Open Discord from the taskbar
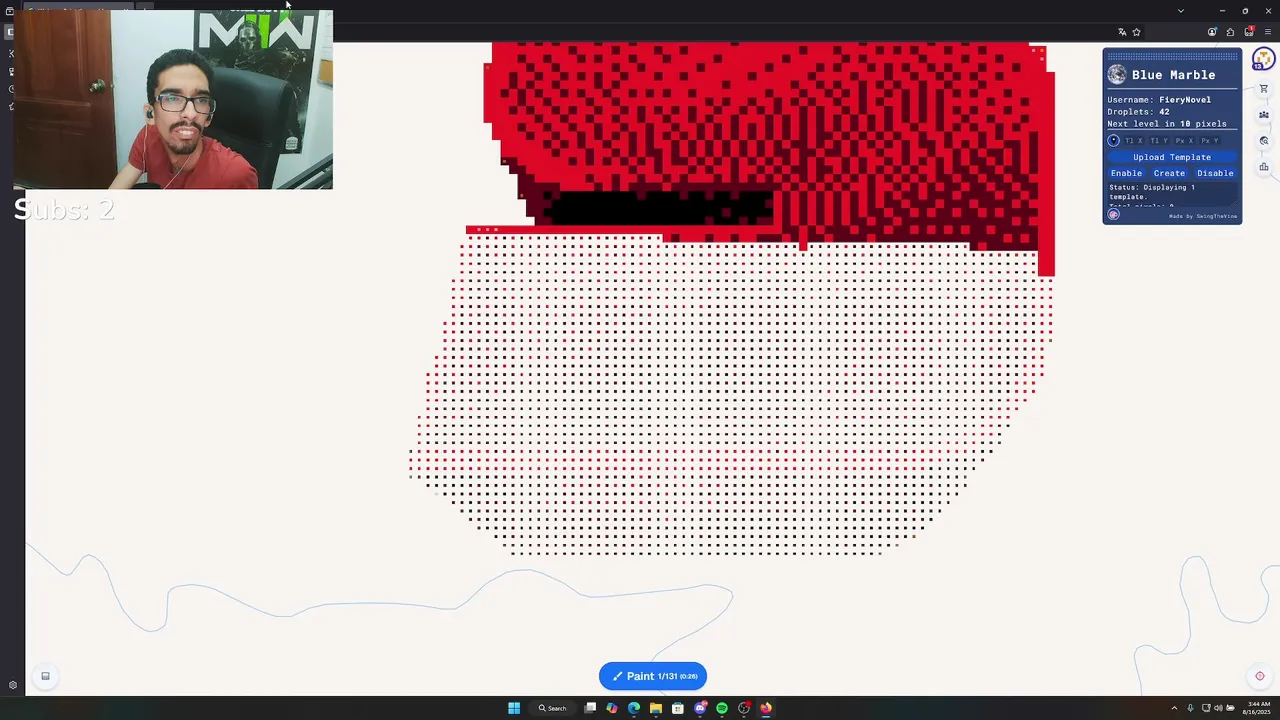The height and width of the screenshot is (720, 1280). 700,708
